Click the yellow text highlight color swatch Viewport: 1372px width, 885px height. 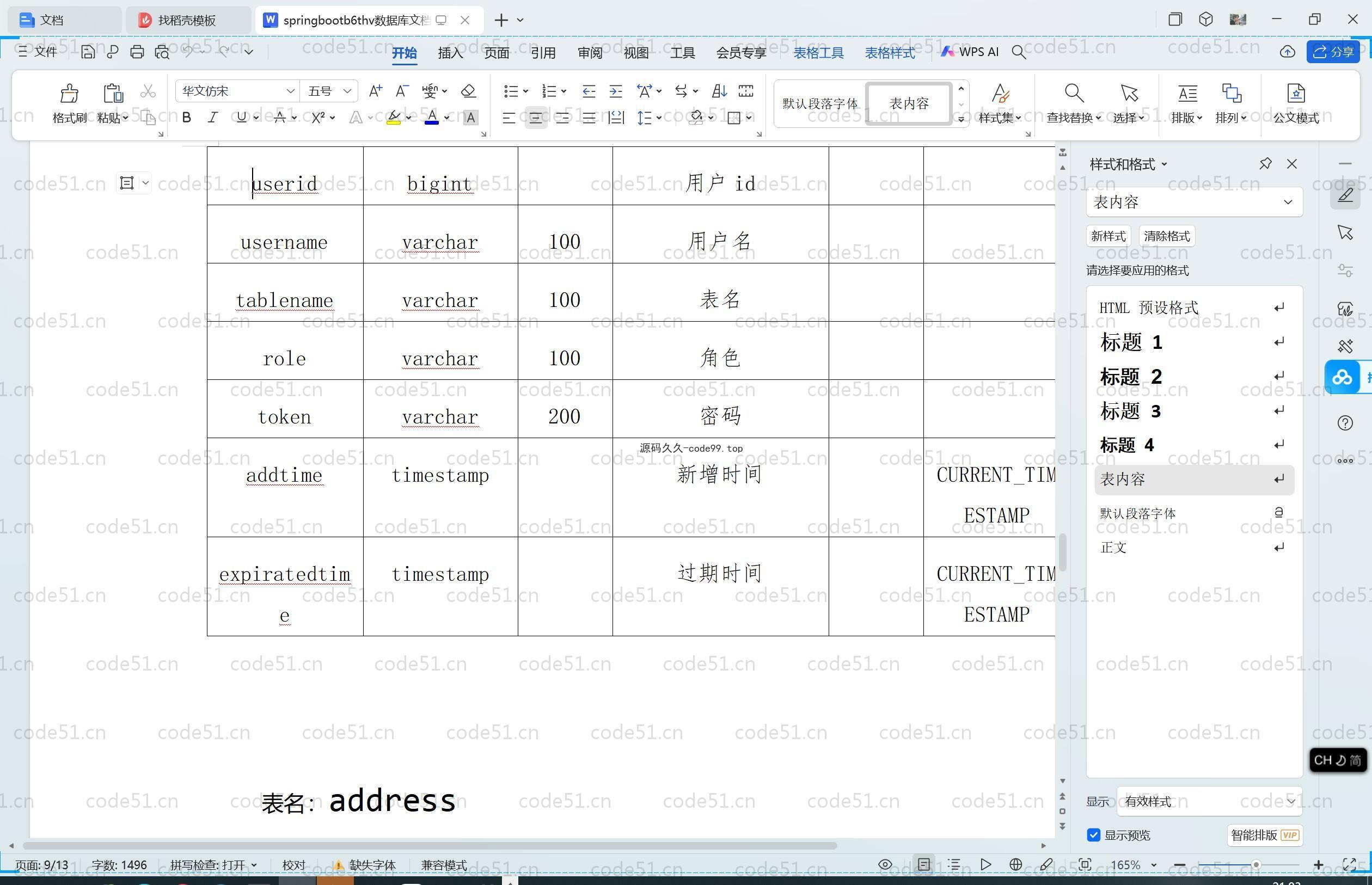[393, 117]
